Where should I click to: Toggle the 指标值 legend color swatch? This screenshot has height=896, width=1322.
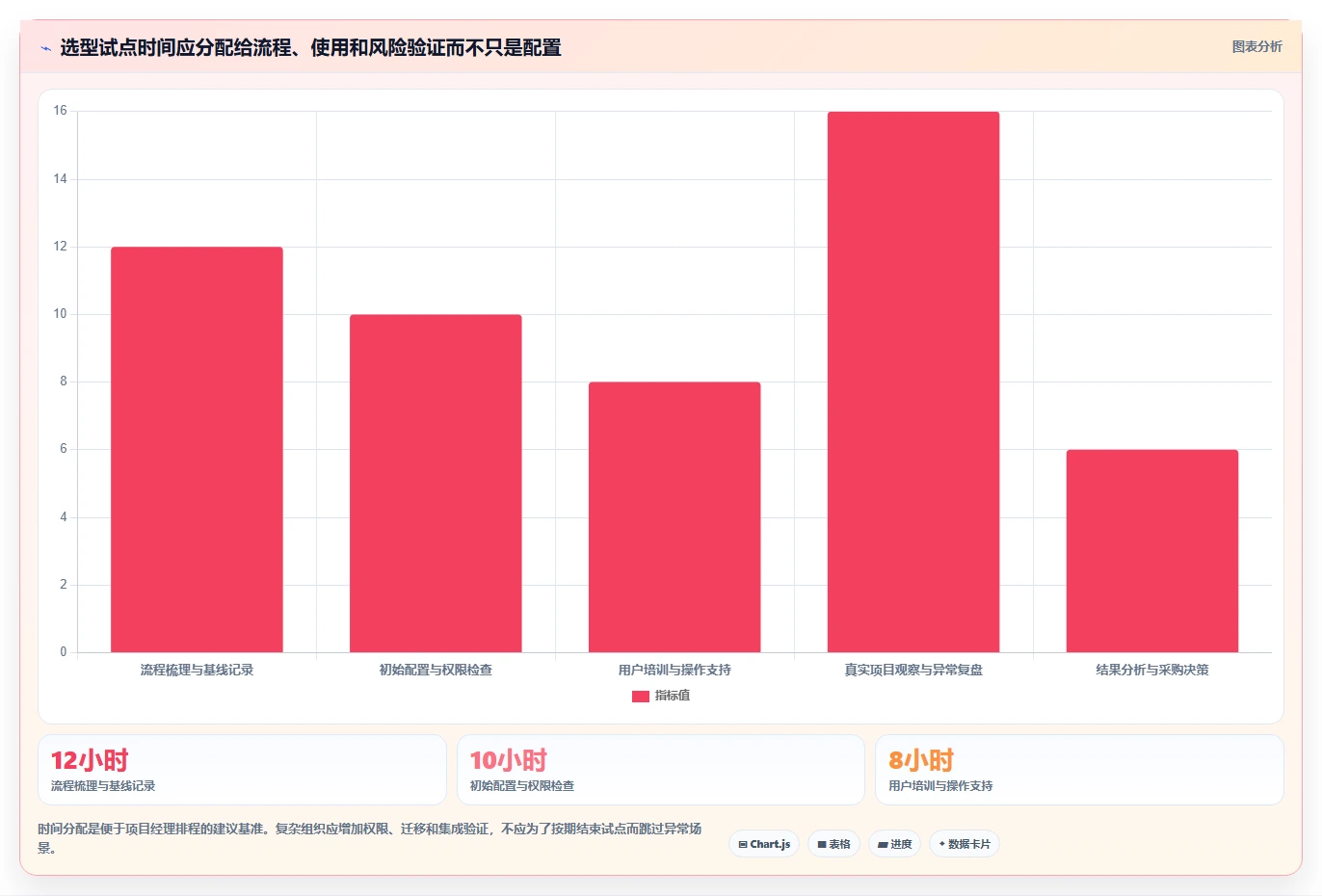click(640, 696)
